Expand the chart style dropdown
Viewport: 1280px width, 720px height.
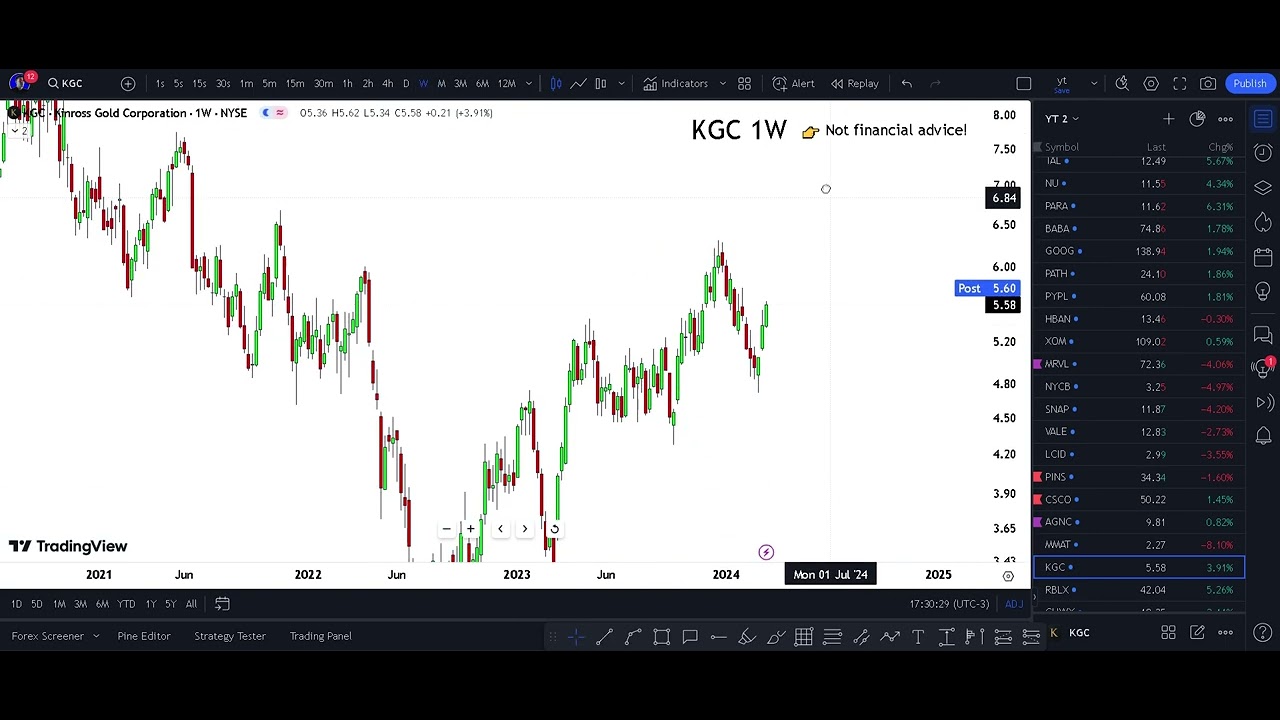621,83
